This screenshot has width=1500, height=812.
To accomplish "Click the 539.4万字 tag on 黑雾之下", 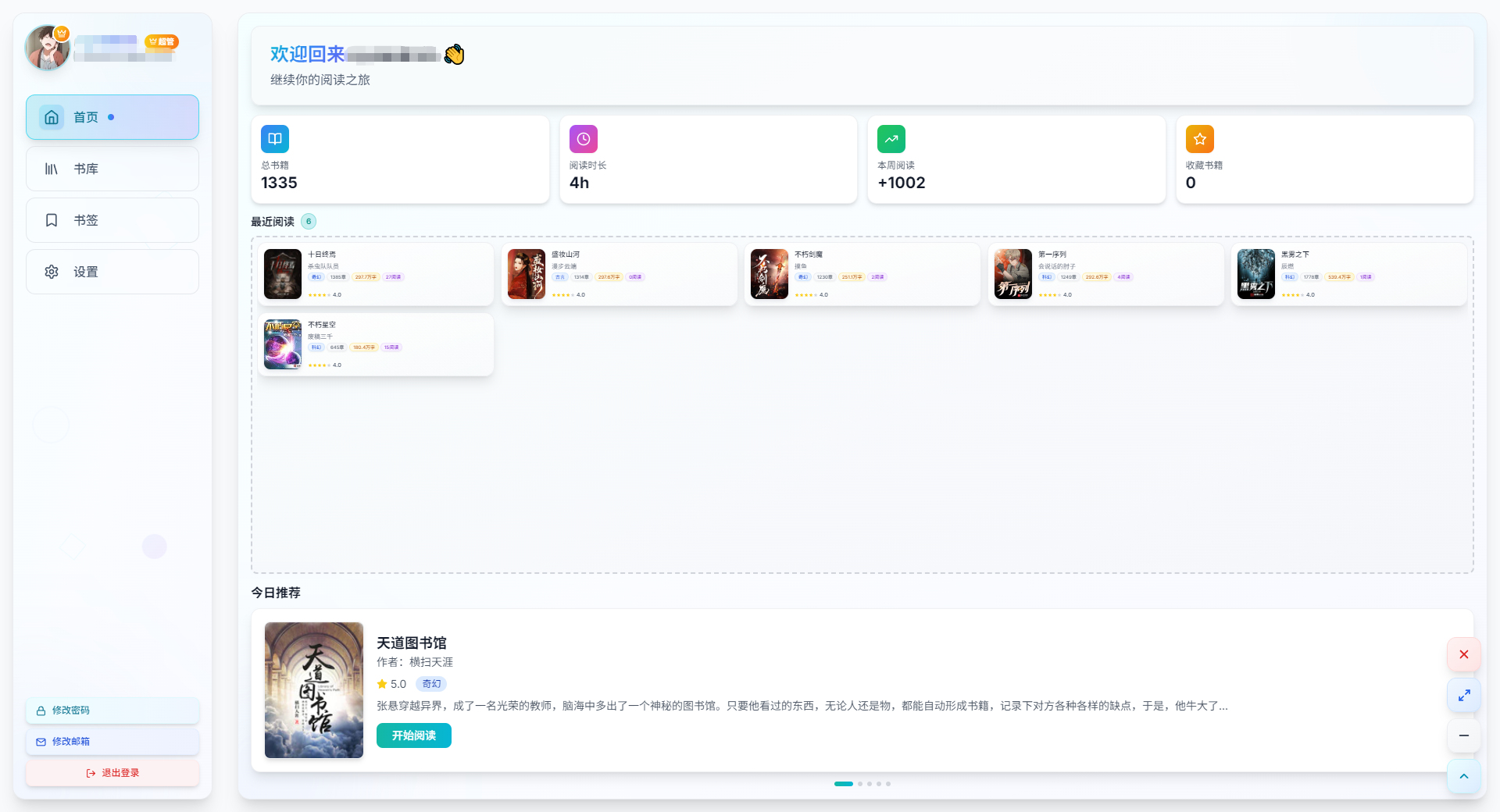I will click(1339, 277).
